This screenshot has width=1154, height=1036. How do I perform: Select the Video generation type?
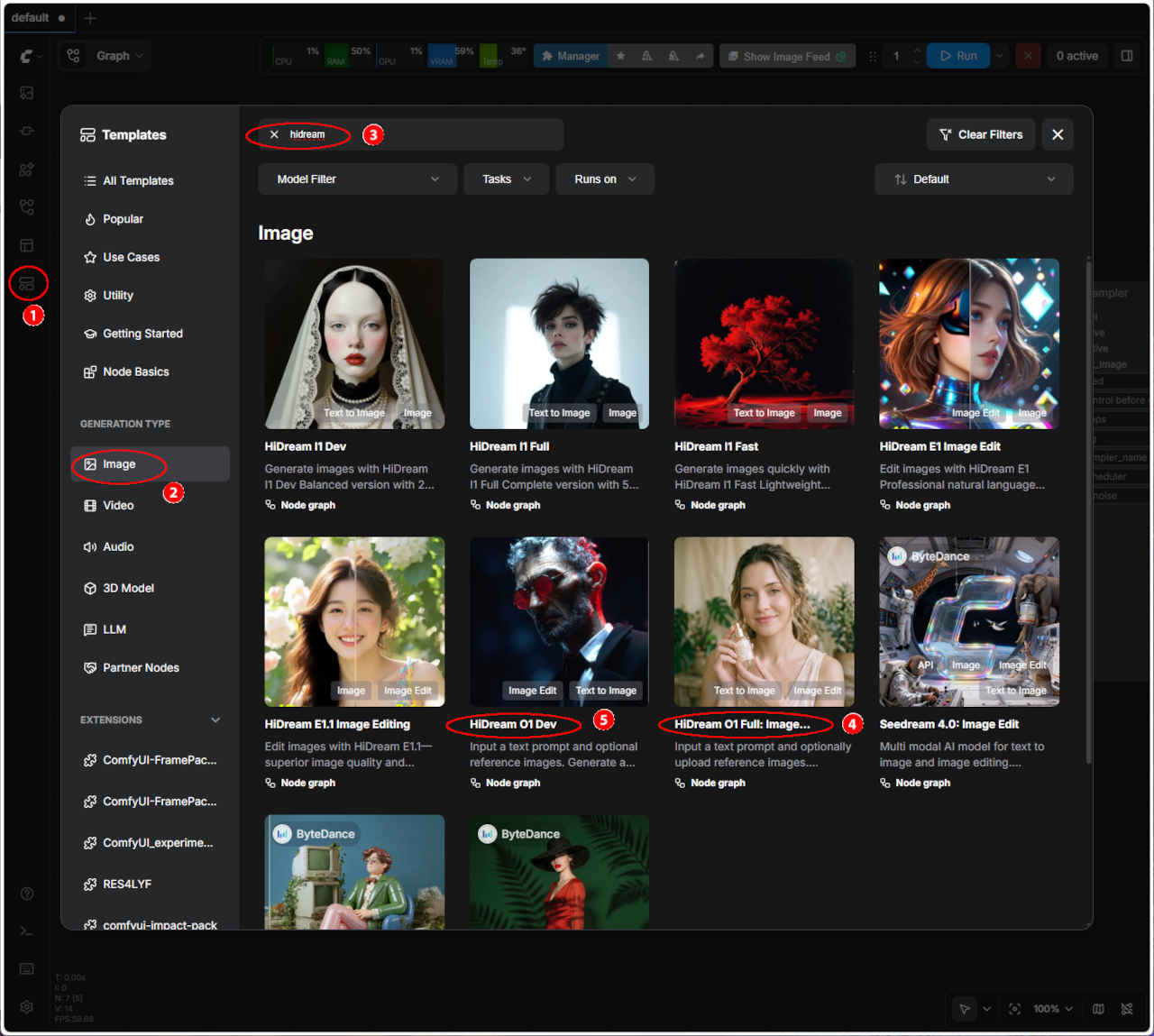(150, 506)
